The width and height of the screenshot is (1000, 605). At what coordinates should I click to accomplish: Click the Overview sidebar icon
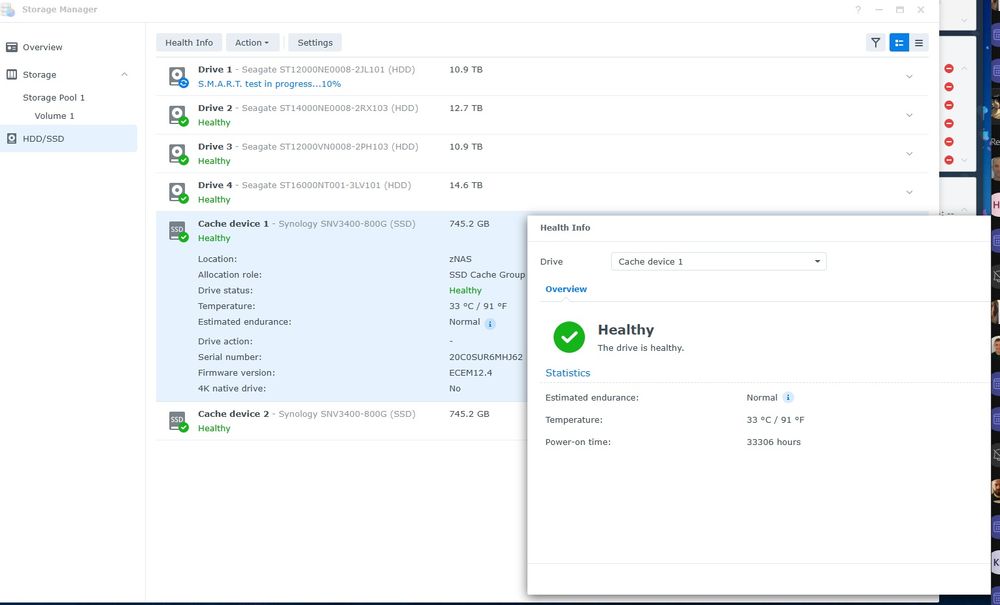11,47
